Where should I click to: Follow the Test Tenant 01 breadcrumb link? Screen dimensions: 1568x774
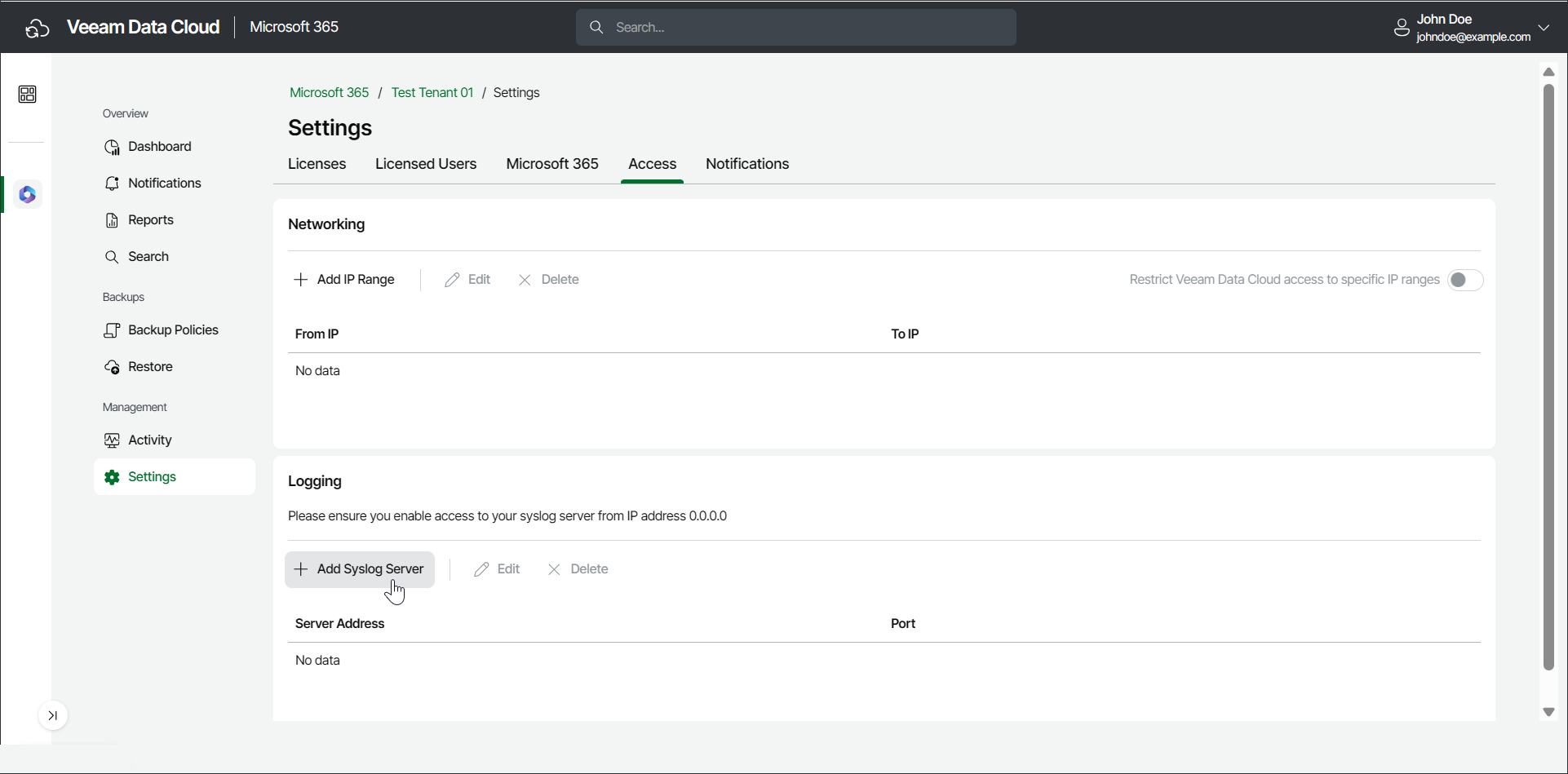click(432, 93)
